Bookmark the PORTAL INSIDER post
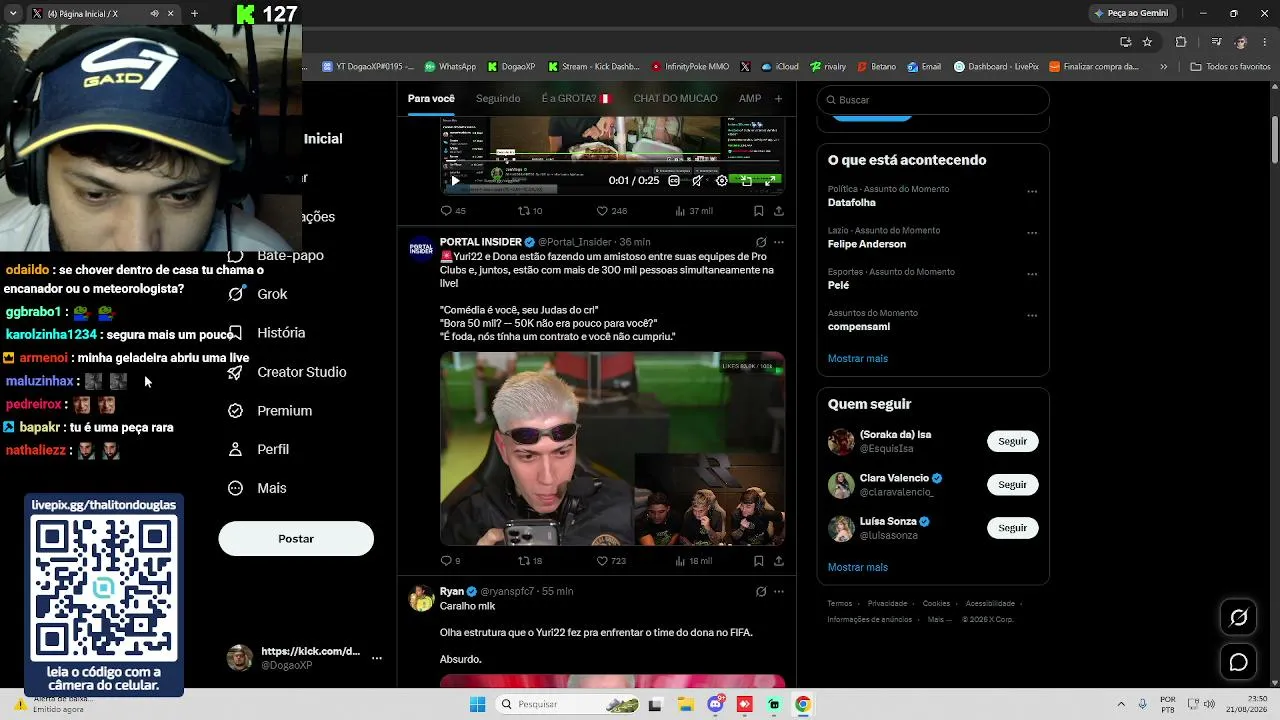The width and height of the screenshot is (1280, 720). (x=759, y=561)
